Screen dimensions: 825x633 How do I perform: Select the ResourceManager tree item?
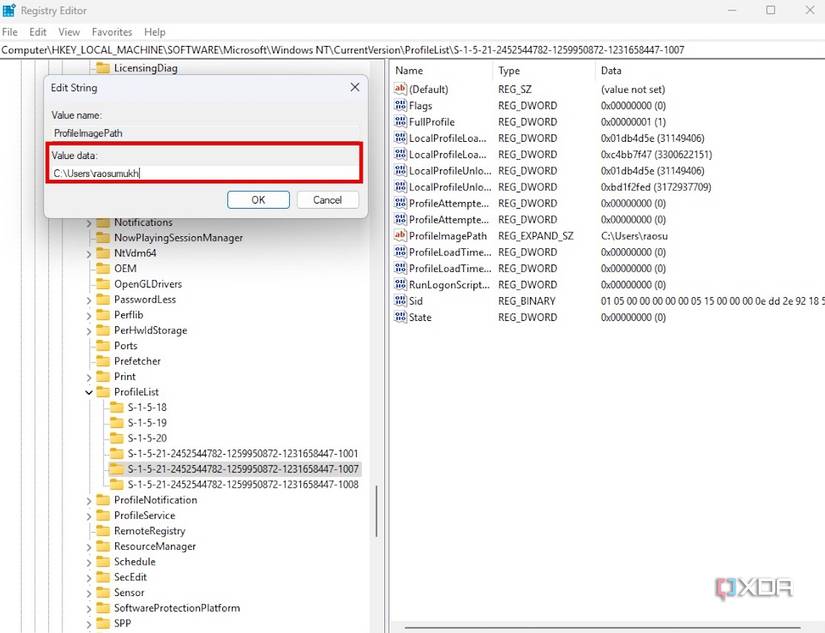click(x=155, y=546)
